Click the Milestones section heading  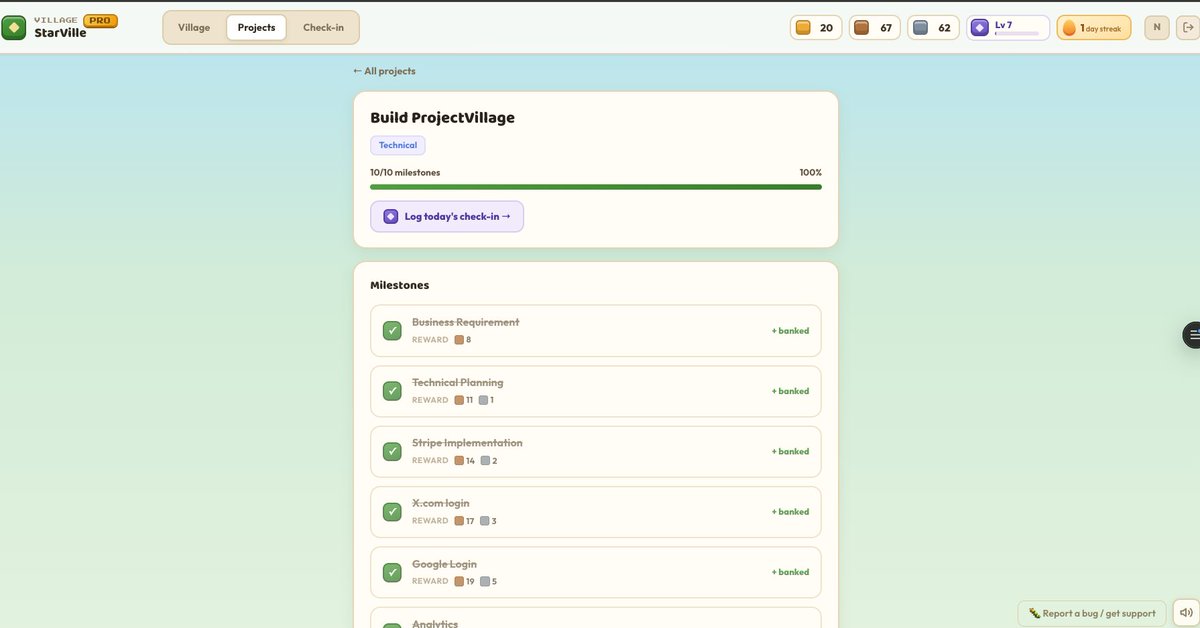(400, 285)
